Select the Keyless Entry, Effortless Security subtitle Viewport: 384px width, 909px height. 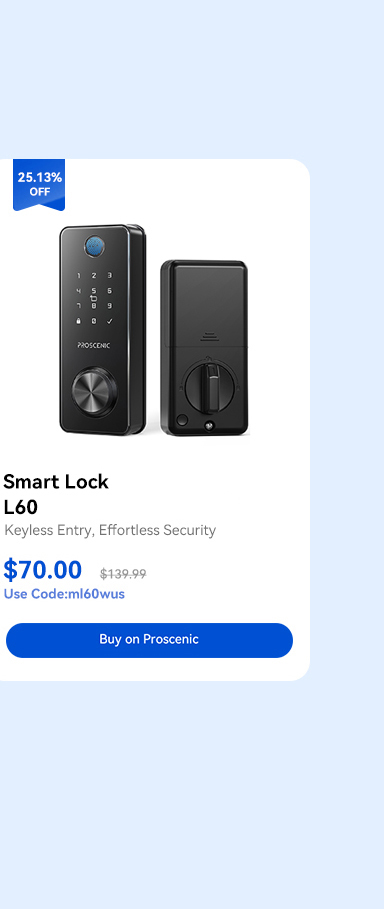[x=110, y=530]
